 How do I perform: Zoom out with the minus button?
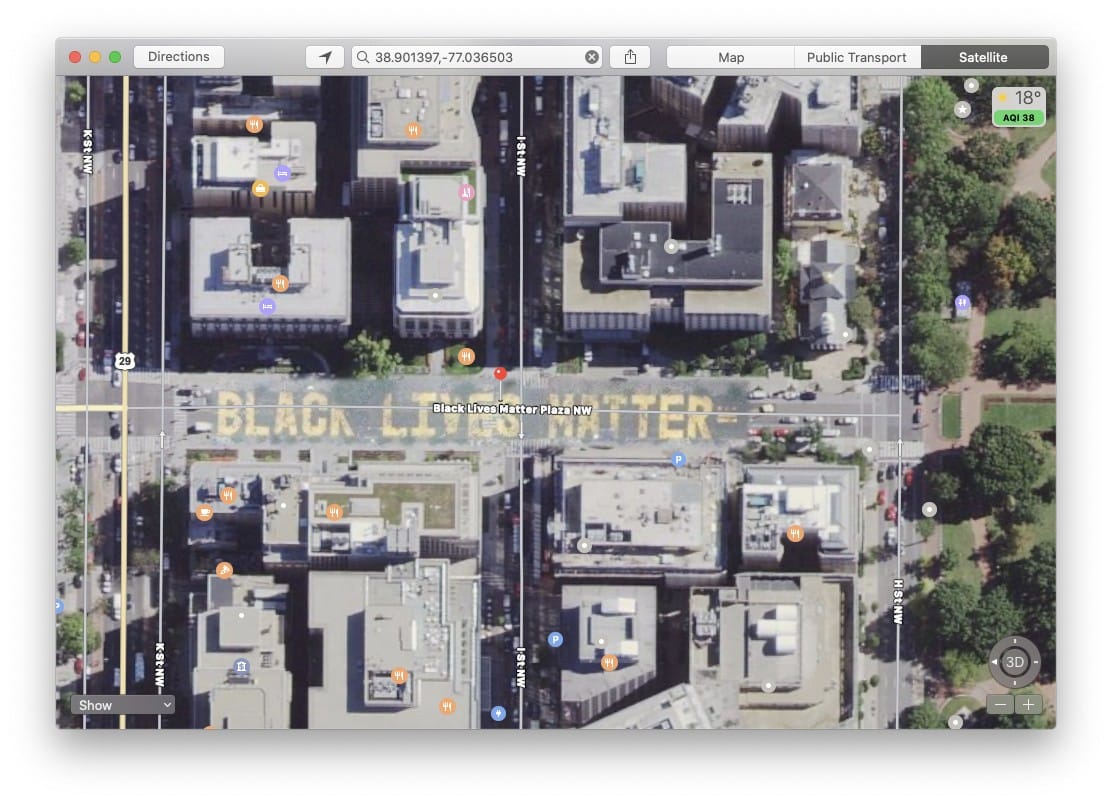1000,705
